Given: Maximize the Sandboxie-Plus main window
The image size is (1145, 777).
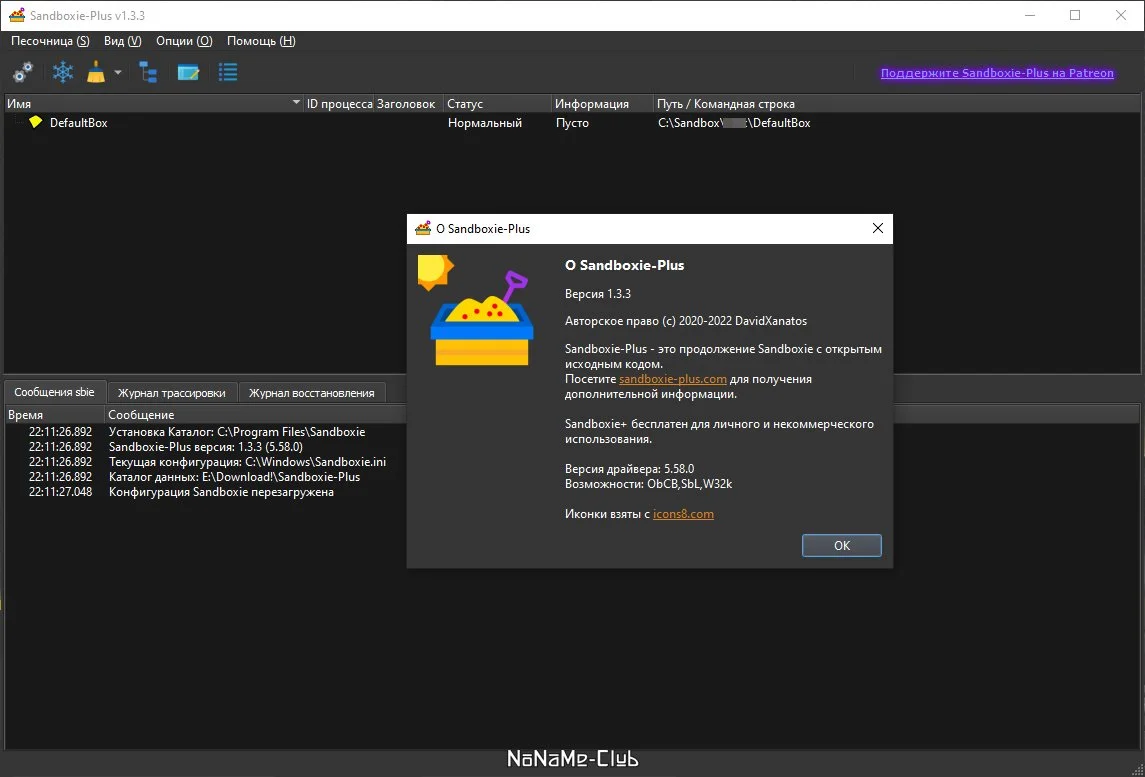Looking at the screenshot, I should coord(1075,15).
